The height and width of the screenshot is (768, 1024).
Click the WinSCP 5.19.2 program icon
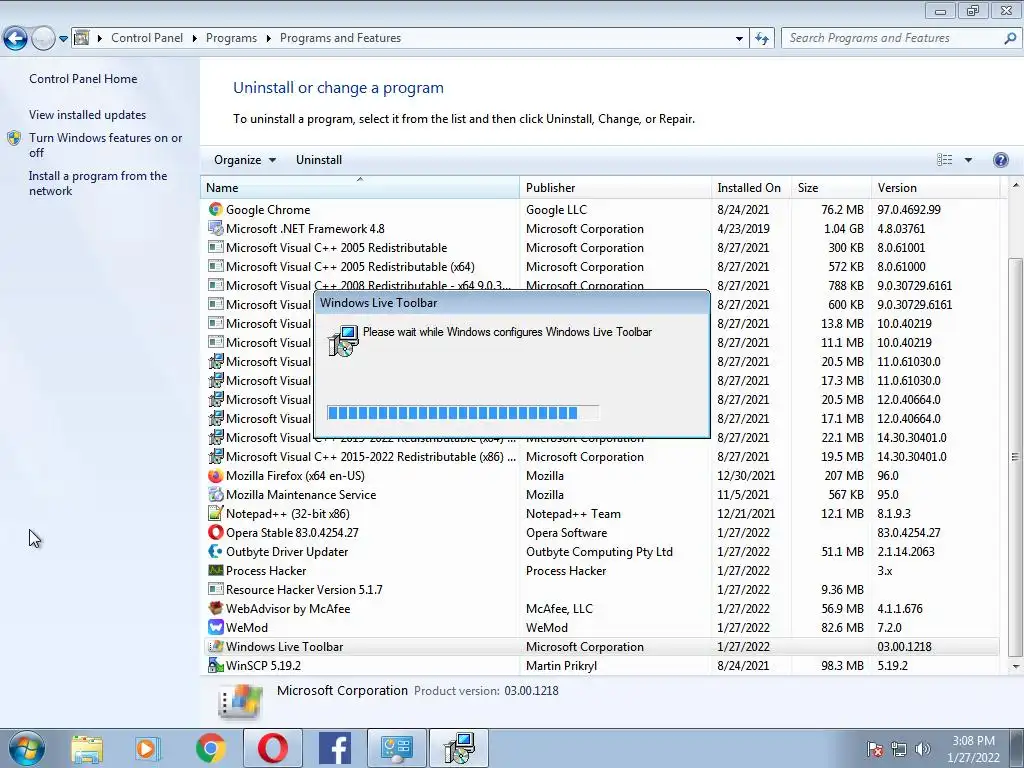(x=216, y=665)
